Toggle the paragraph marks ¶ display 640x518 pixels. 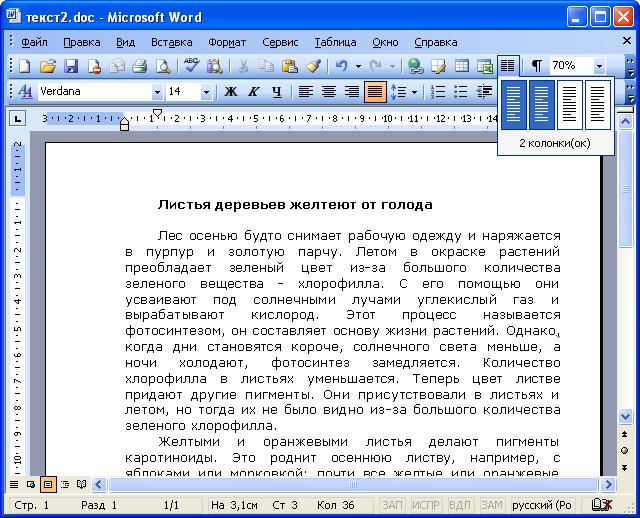[x=537, y=66]
